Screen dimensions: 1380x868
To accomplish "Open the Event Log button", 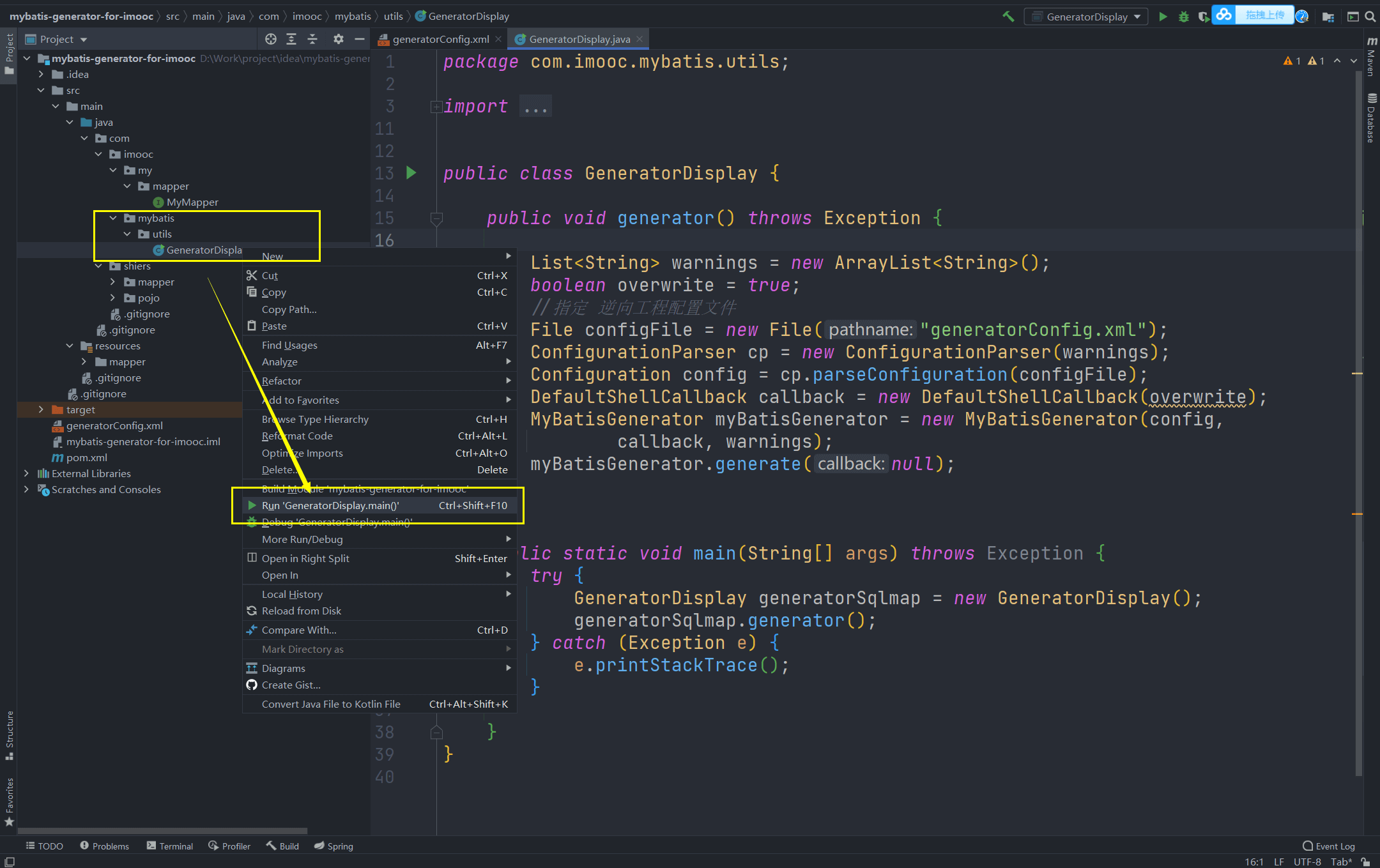I will pos(1328,846).
